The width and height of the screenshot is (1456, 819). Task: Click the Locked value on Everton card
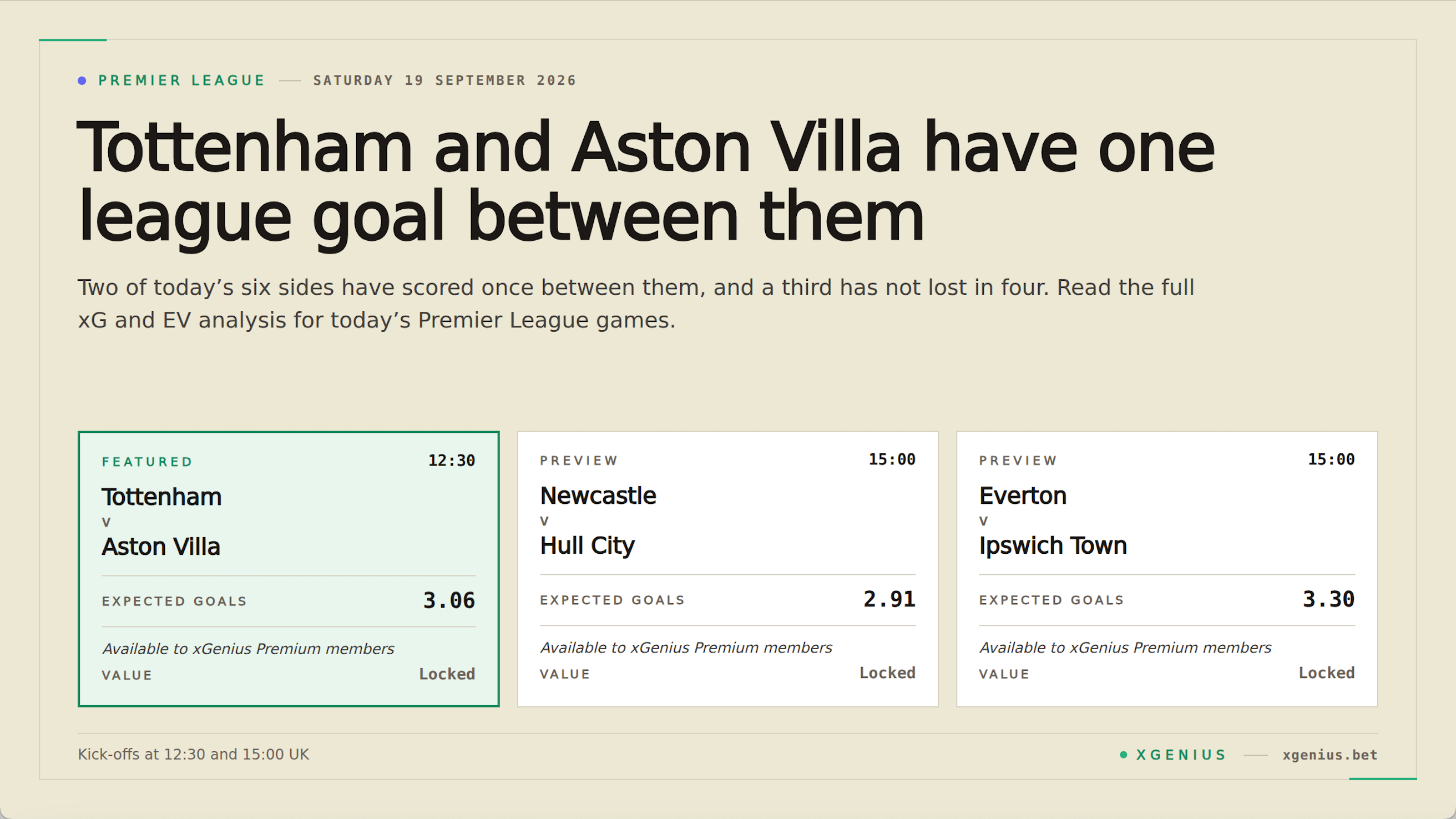[x=1327, y=673]
